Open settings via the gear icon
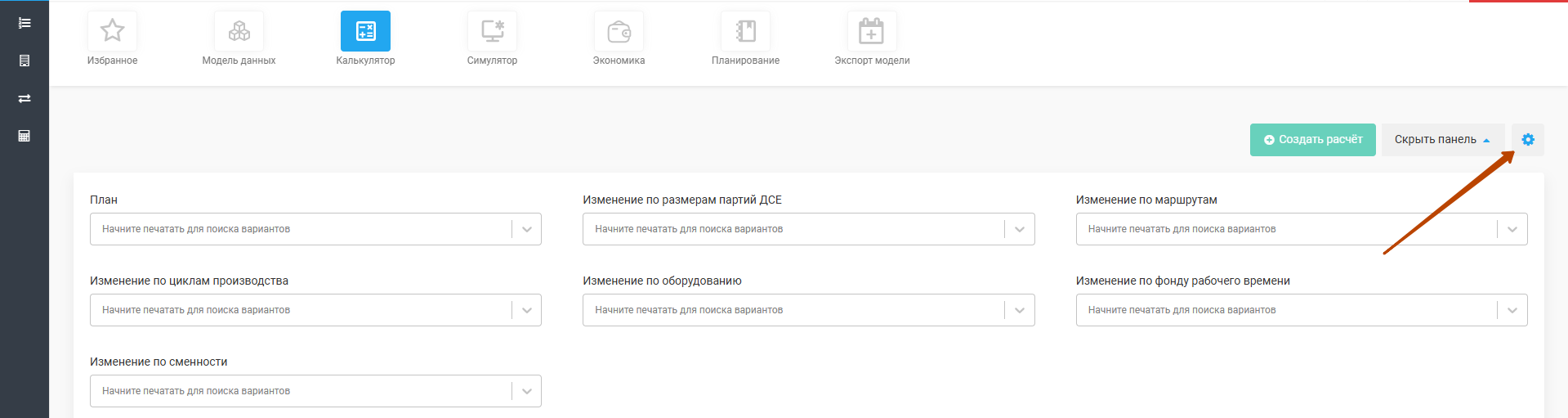The height and width of the screenshot is (418, 1568). click(1528, 140)
